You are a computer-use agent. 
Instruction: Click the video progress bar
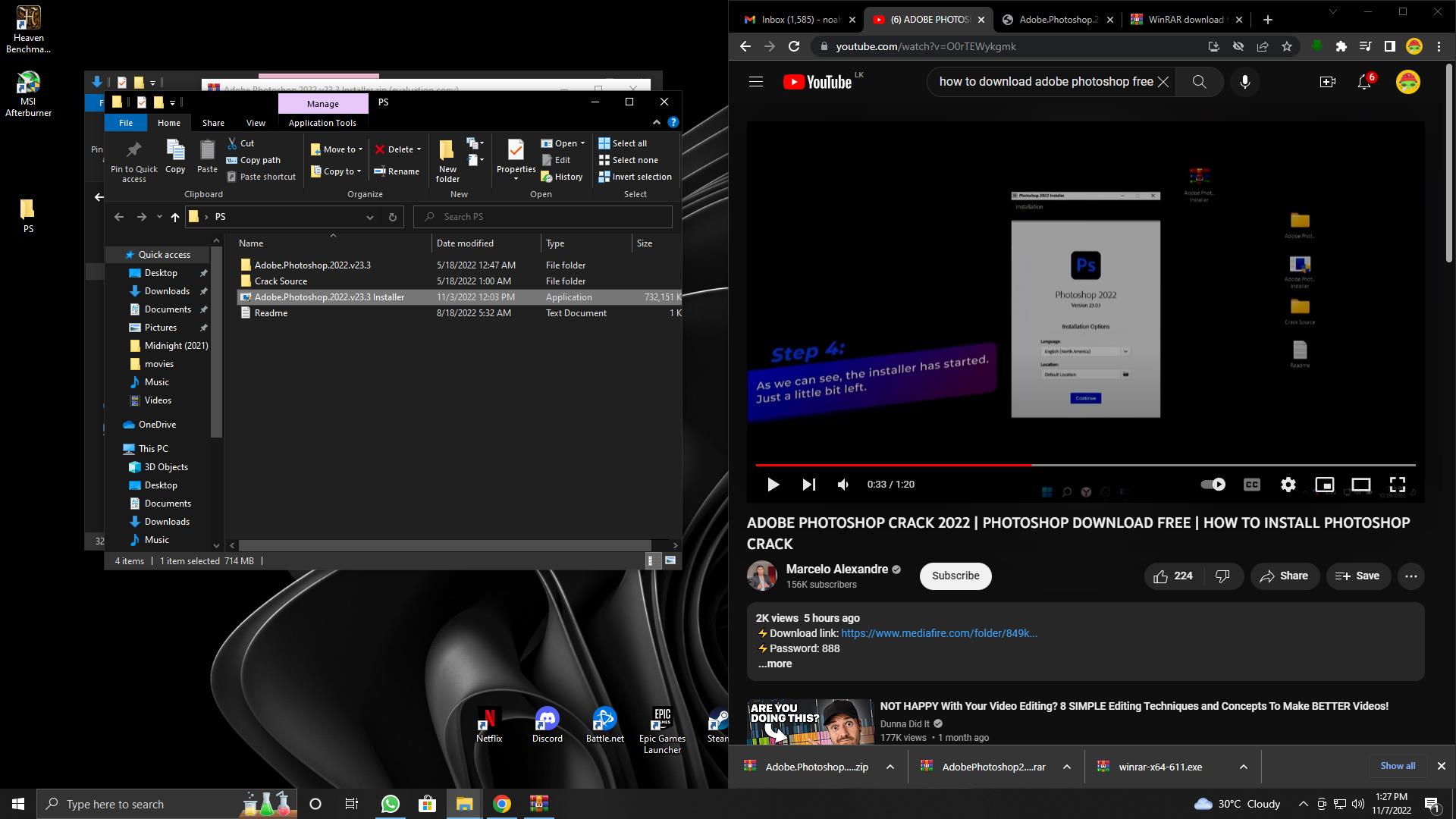click(x=1137, y=465)
